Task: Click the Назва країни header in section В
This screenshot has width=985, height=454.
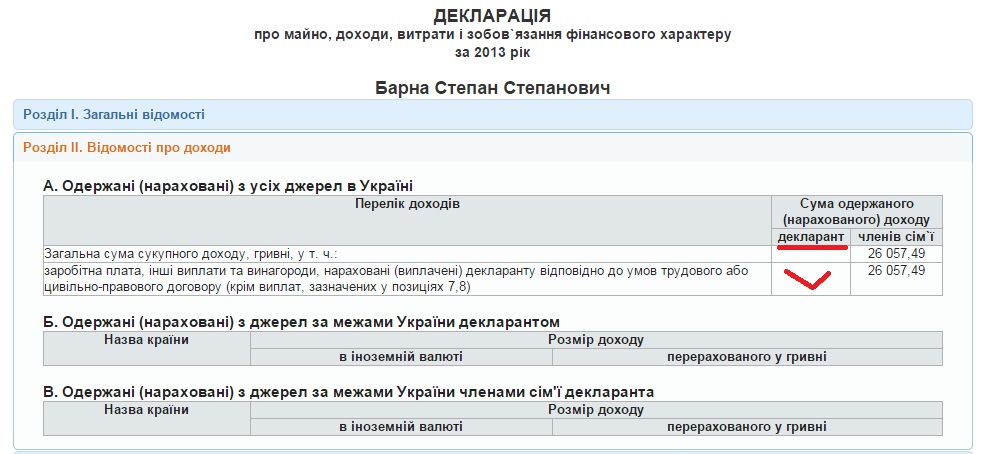Action: (x=146, y=410)
